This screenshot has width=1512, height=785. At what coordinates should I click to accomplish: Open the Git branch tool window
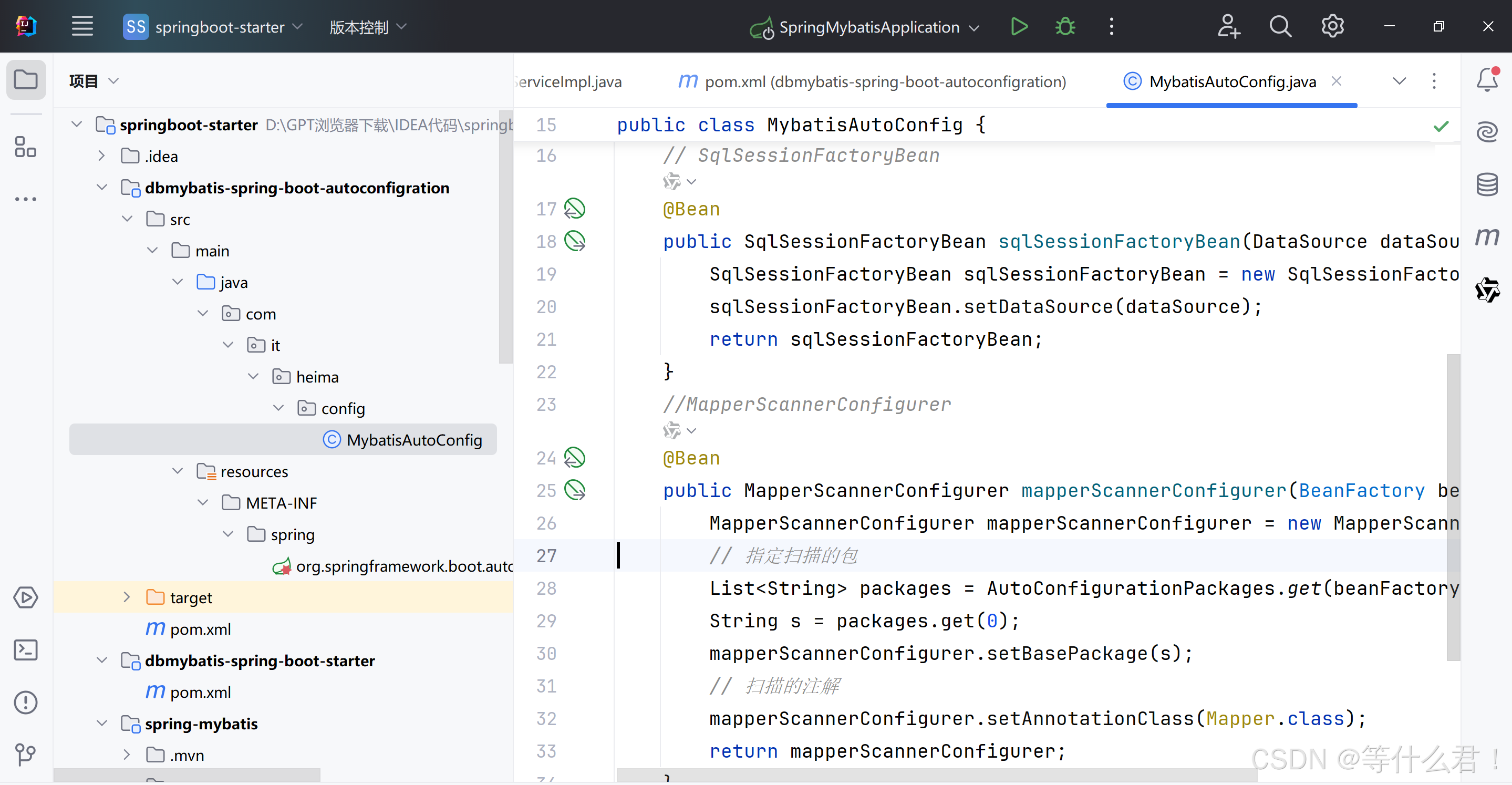26,754
